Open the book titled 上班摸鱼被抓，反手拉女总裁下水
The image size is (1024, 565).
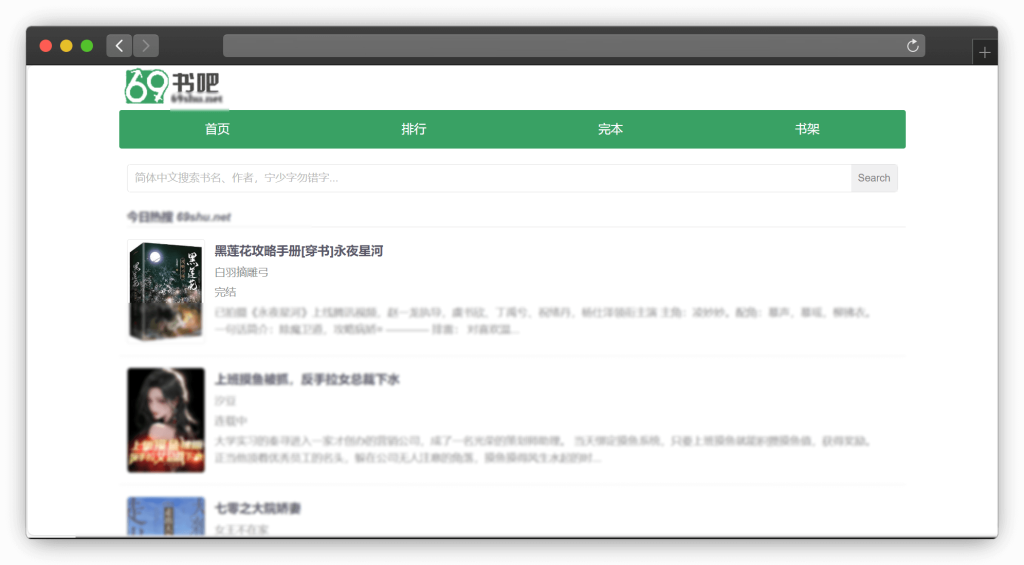[307, 379]
